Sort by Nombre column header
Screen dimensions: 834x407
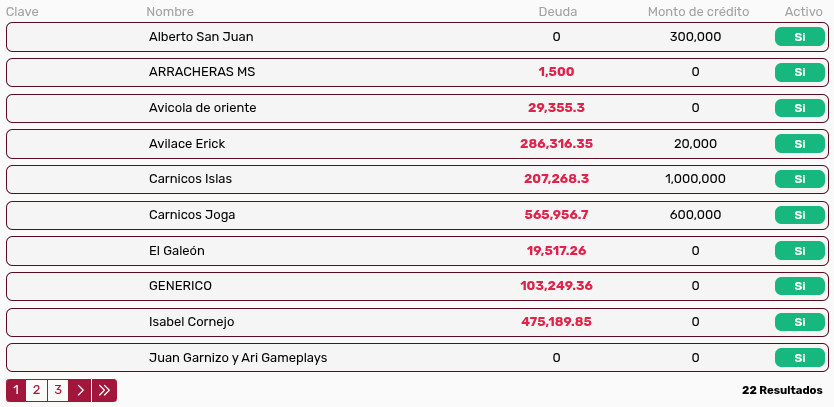pyautogui.click(x=170, y=12)
